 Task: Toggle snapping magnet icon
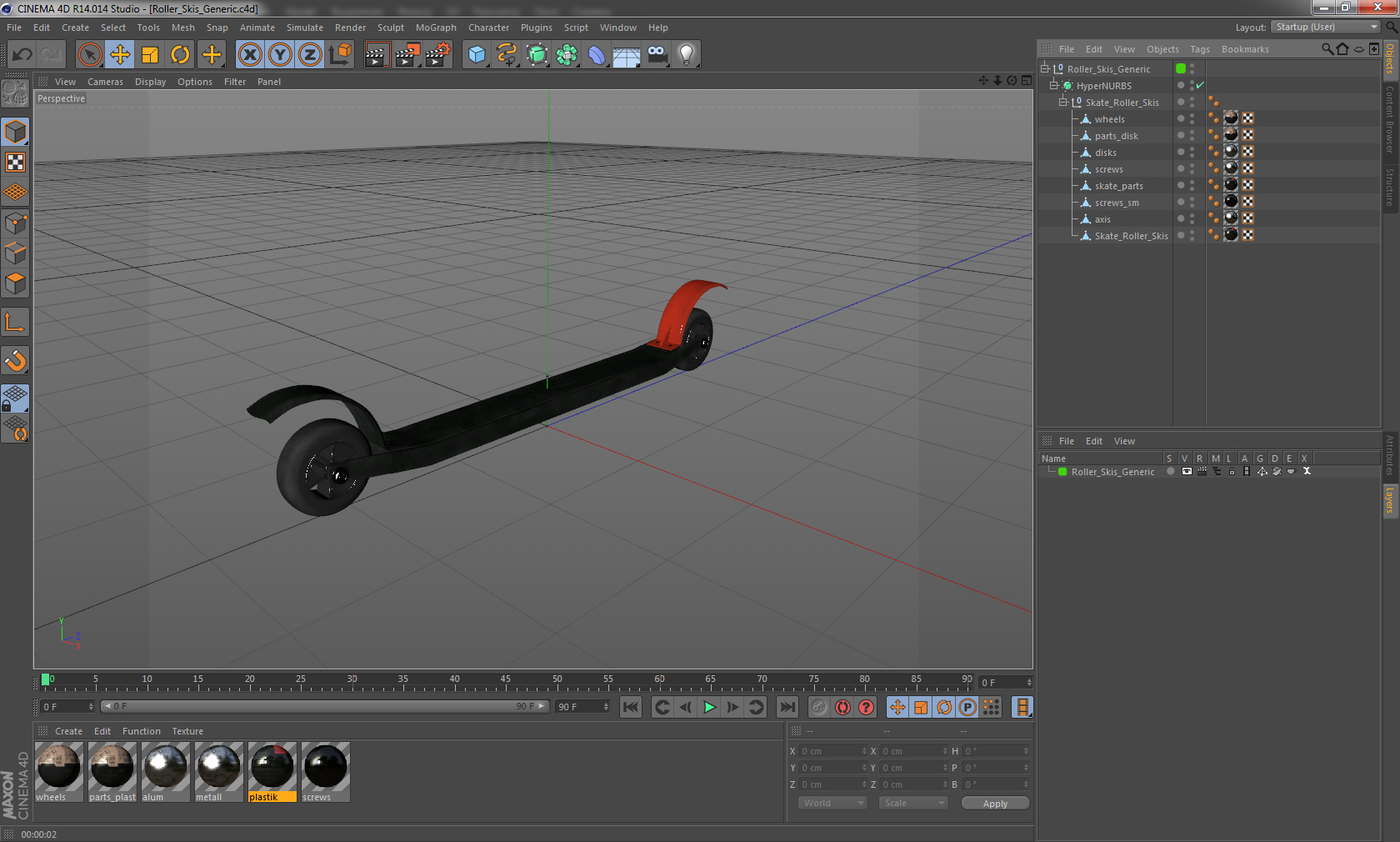tap(15, 360)
